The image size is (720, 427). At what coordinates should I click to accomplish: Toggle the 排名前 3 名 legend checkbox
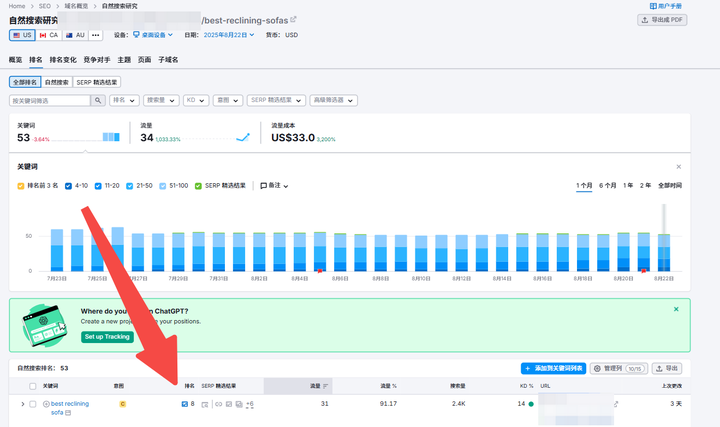pos(21,186)
